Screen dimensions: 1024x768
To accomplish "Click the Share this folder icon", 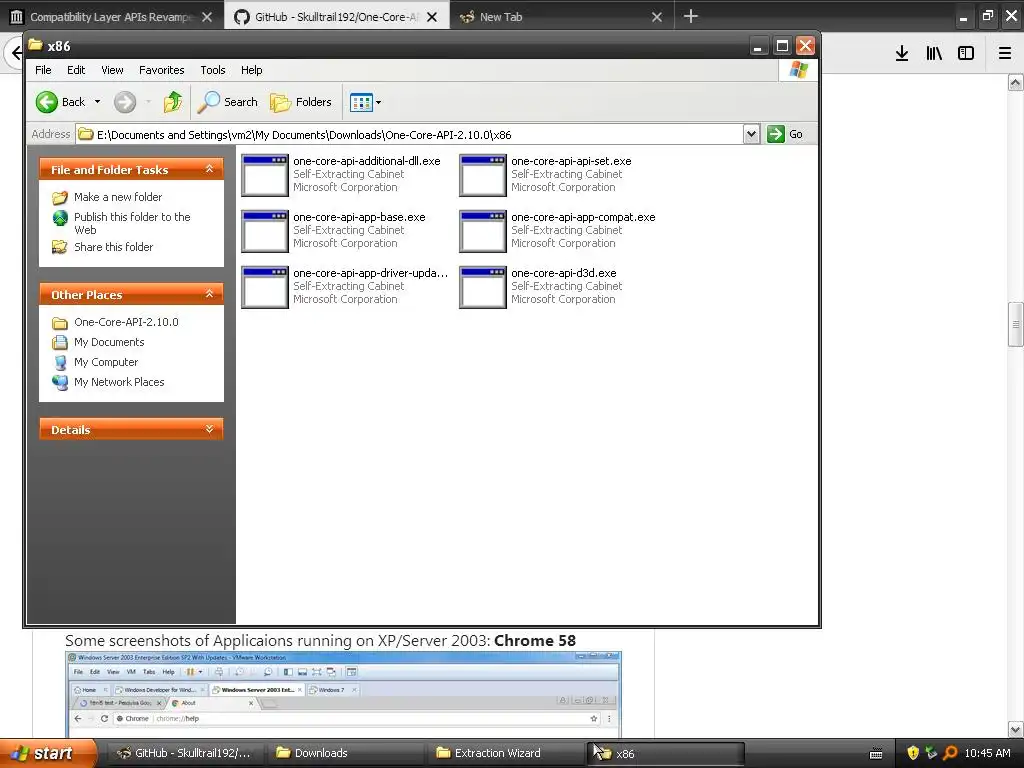I will click(60, 247).
